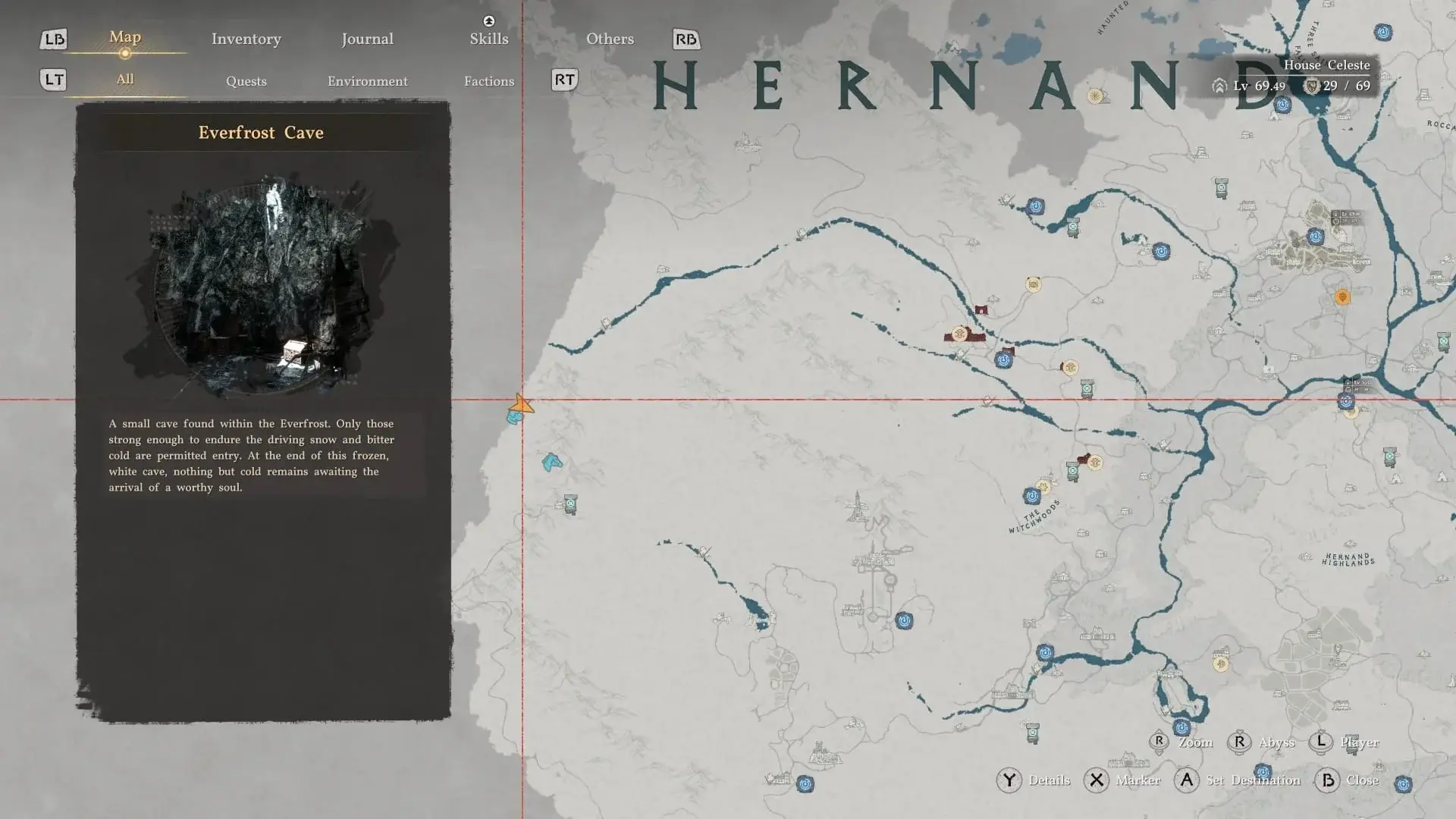Click the LB bumper icon
1456x819 pixels.
[53, 39]
